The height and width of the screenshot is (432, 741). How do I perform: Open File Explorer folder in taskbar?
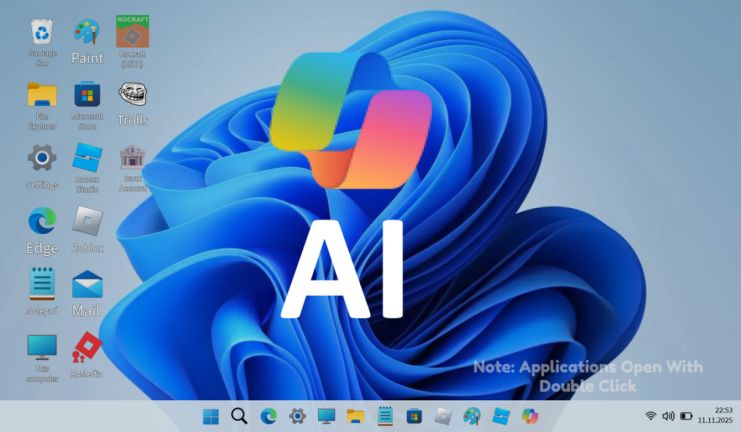point(355,416)
